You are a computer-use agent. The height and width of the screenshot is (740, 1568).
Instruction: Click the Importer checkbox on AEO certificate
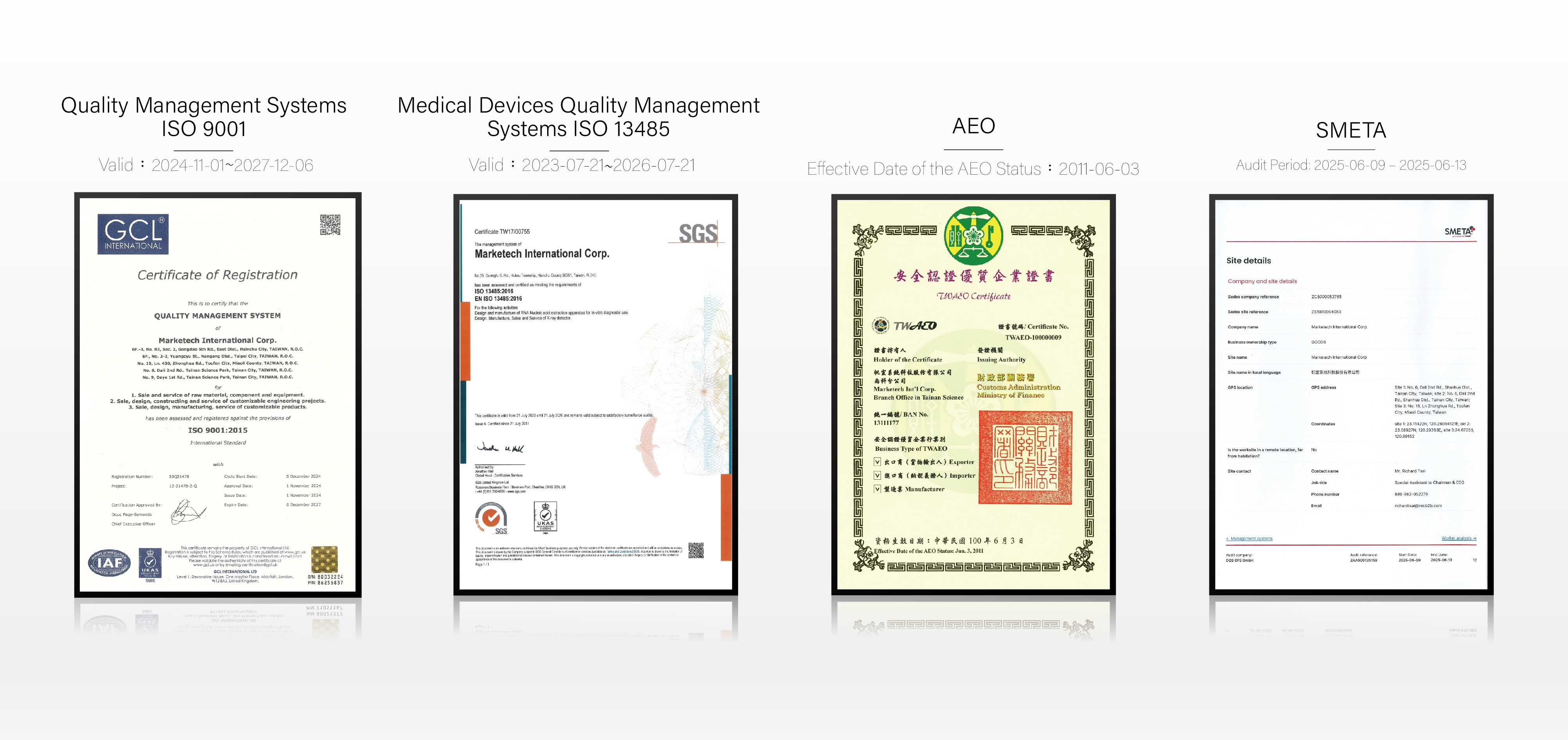click(x=877, y=475)
